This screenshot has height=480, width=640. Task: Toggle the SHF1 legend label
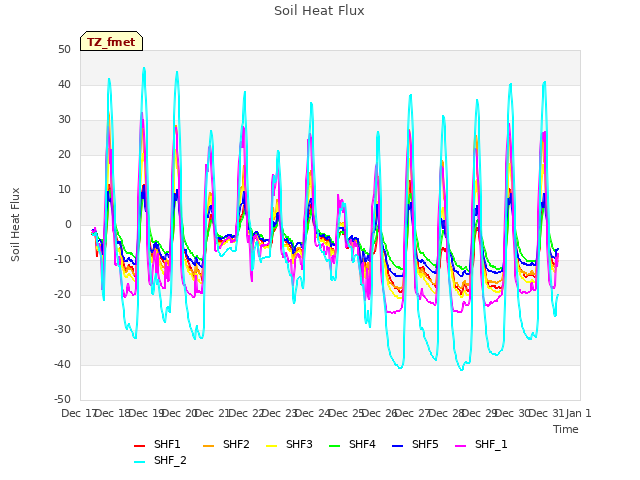pos(167,444)
